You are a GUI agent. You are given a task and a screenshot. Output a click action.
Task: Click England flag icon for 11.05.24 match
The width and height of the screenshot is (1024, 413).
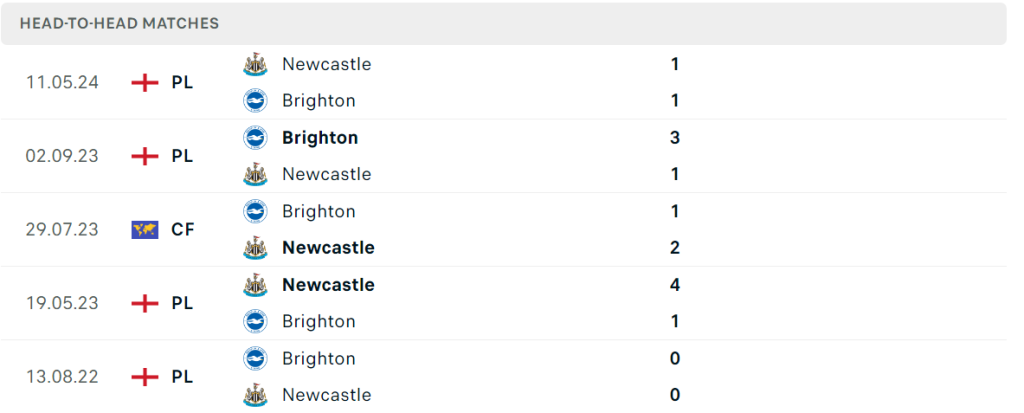point(145,82)
